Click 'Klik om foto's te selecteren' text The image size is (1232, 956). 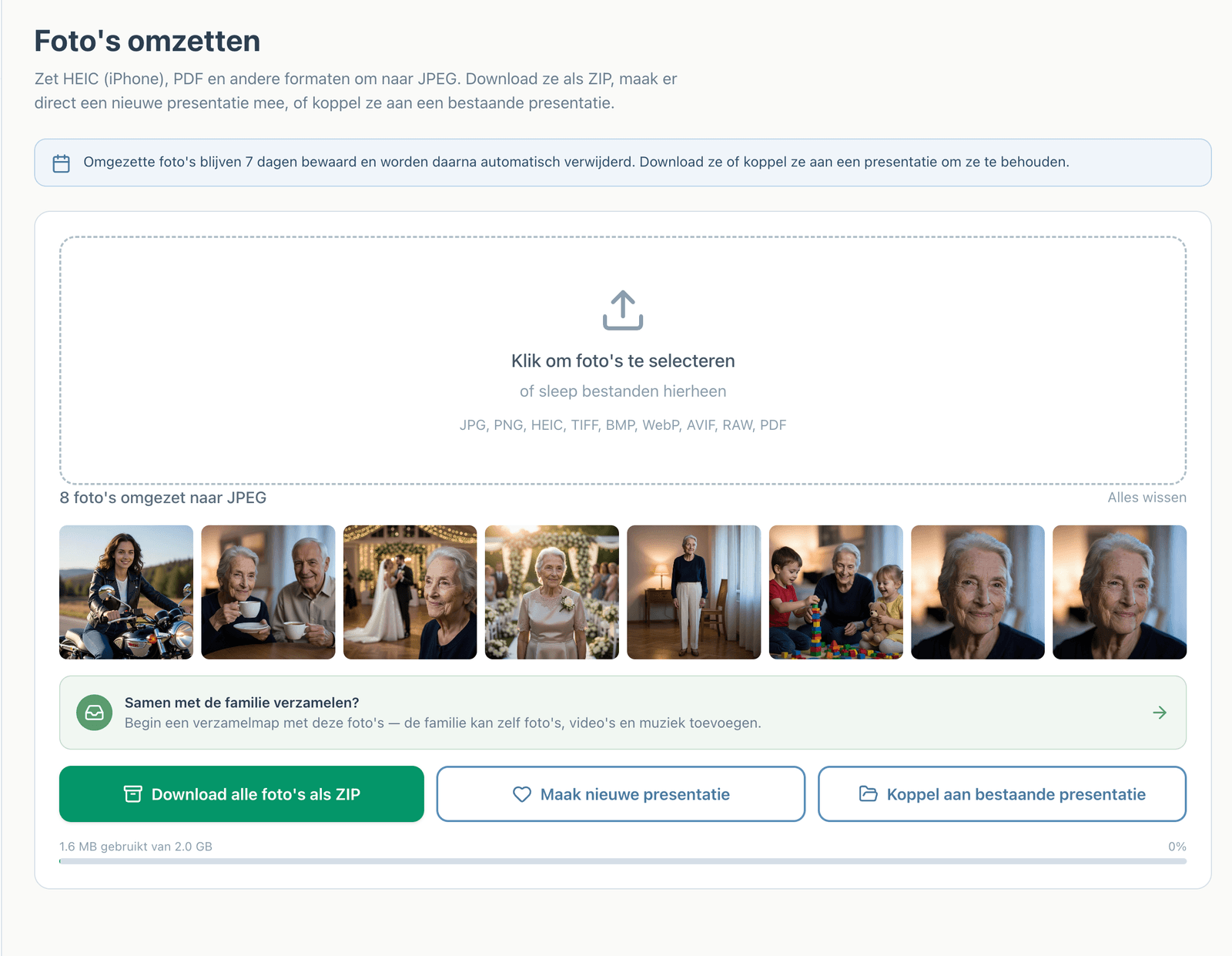pyautogui.click(x=623, y=361)
